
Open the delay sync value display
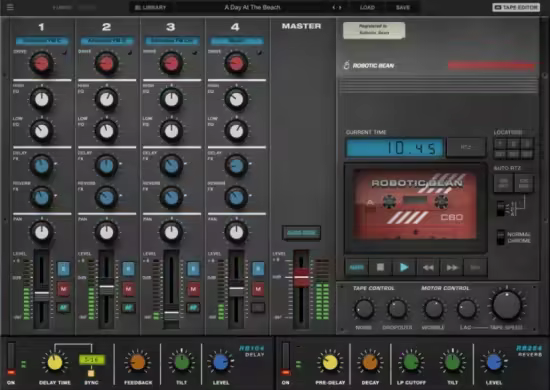pyautogui.click(x=92, y=359)
